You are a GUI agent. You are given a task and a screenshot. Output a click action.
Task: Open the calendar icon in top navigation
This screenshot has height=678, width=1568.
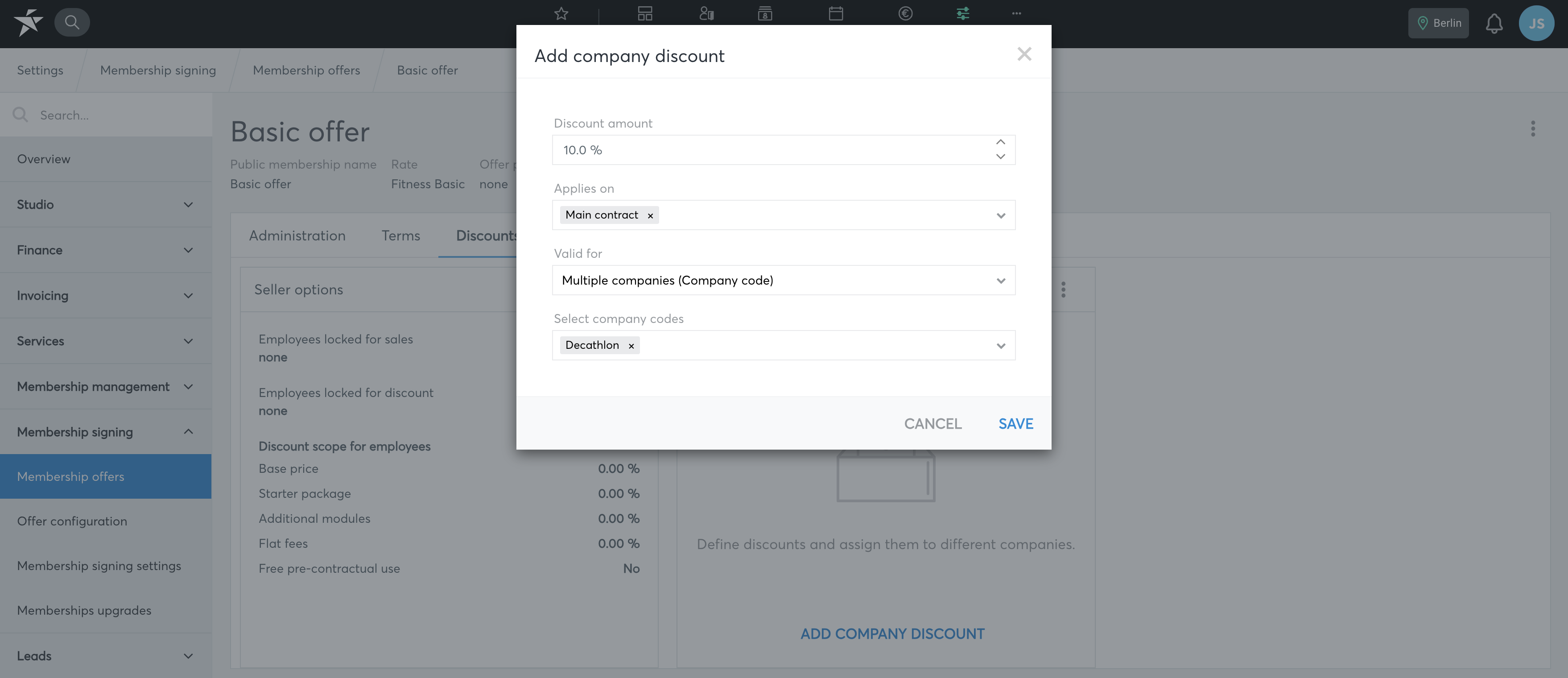[836, 13]
